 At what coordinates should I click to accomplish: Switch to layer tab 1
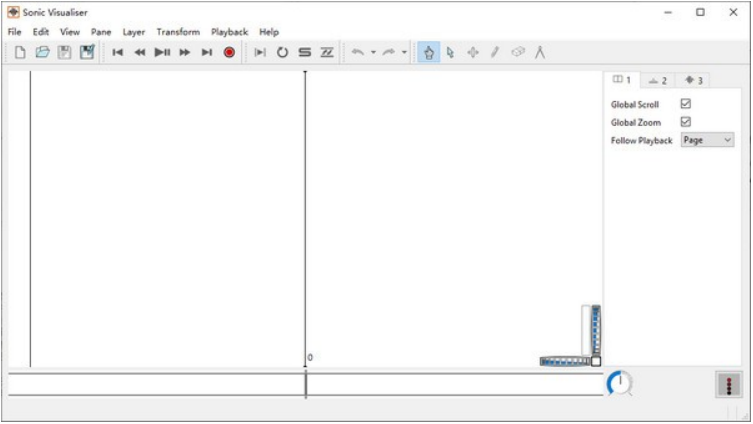coord(622,80)
